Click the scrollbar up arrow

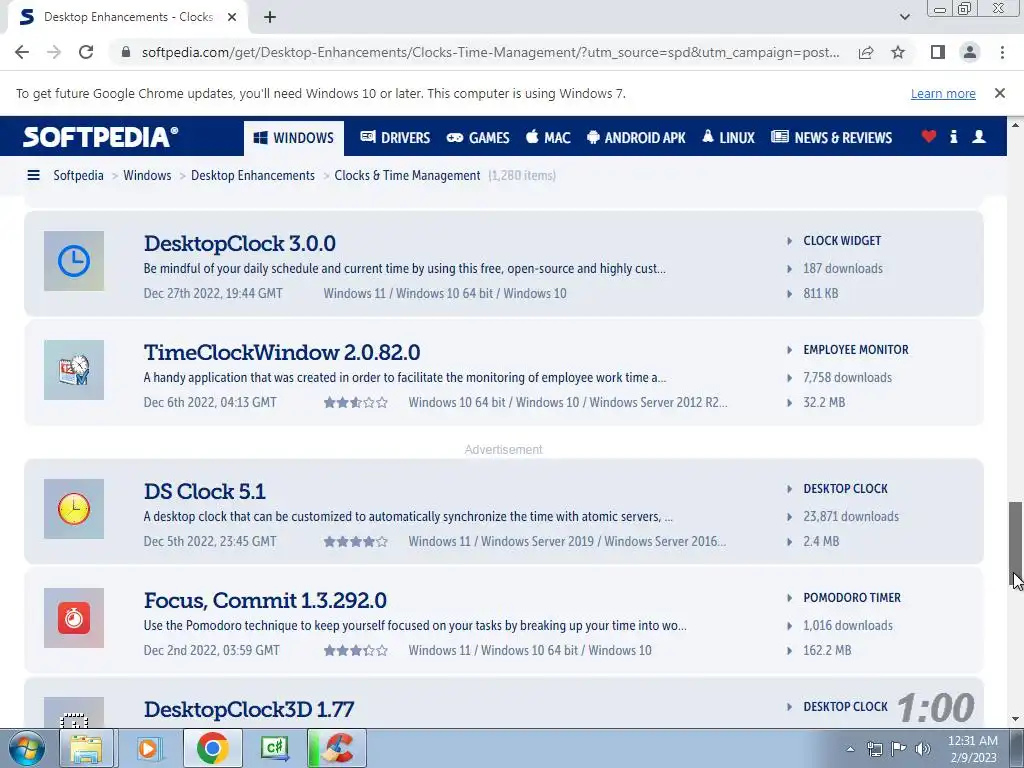(x=1016, y=124)
